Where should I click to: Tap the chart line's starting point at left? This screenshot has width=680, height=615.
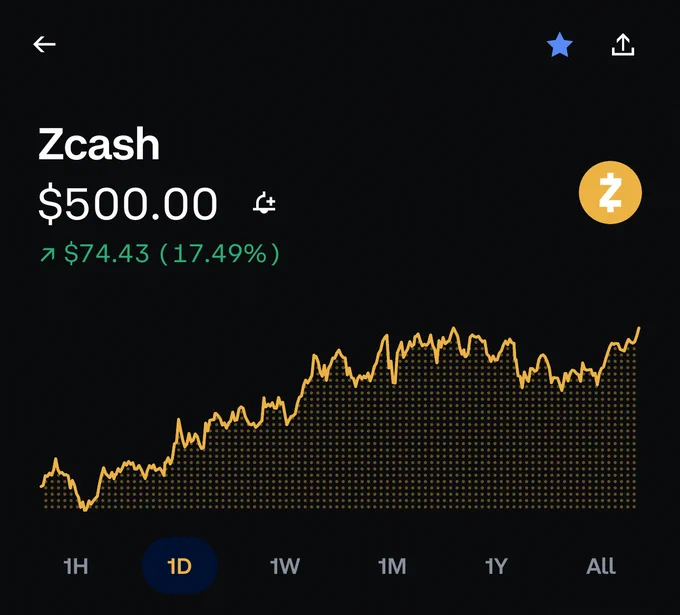pos(42,486)
